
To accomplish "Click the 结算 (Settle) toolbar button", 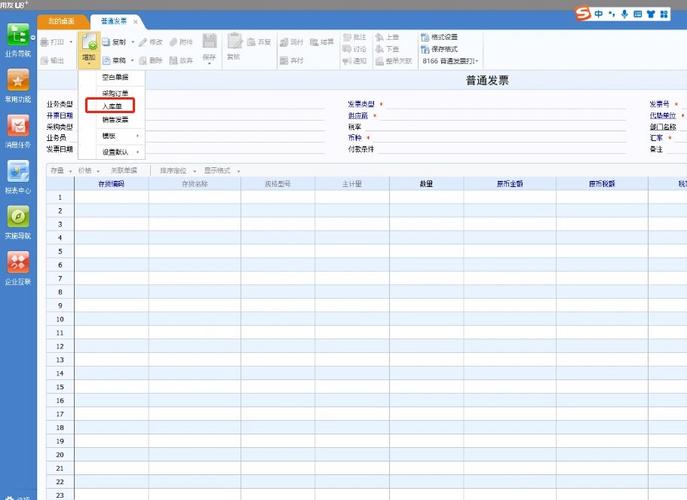I will coord(322,42).
